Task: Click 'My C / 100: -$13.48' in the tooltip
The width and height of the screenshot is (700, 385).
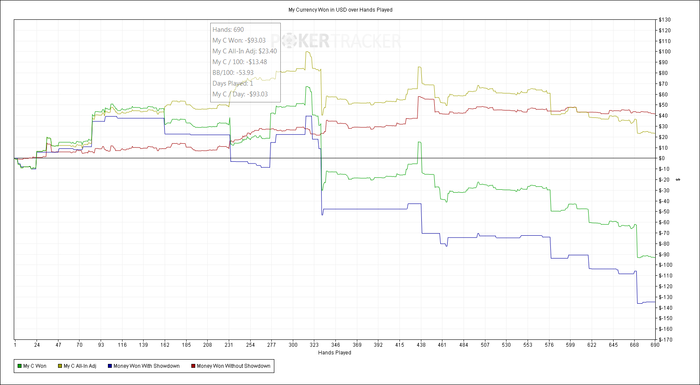Action: click(x=240, y=62)
